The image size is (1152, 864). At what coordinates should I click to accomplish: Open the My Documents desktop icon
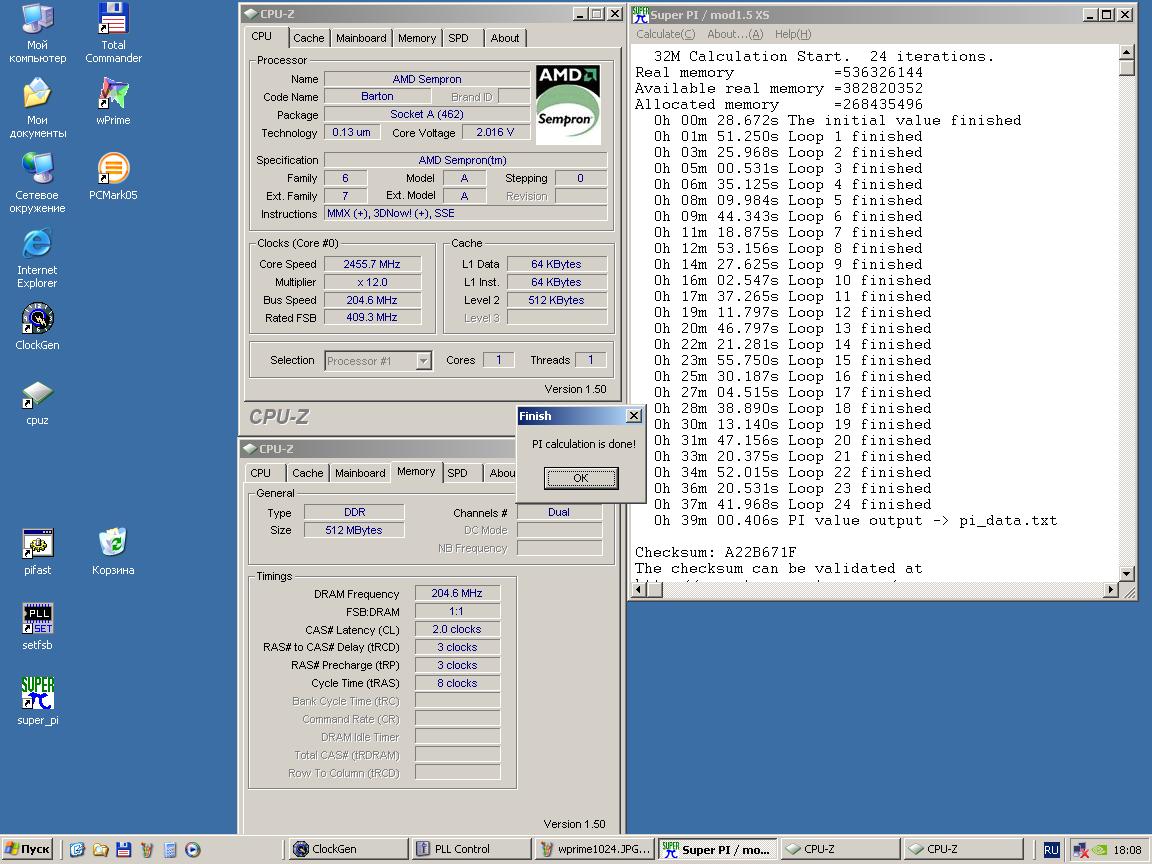click(37, 108)
